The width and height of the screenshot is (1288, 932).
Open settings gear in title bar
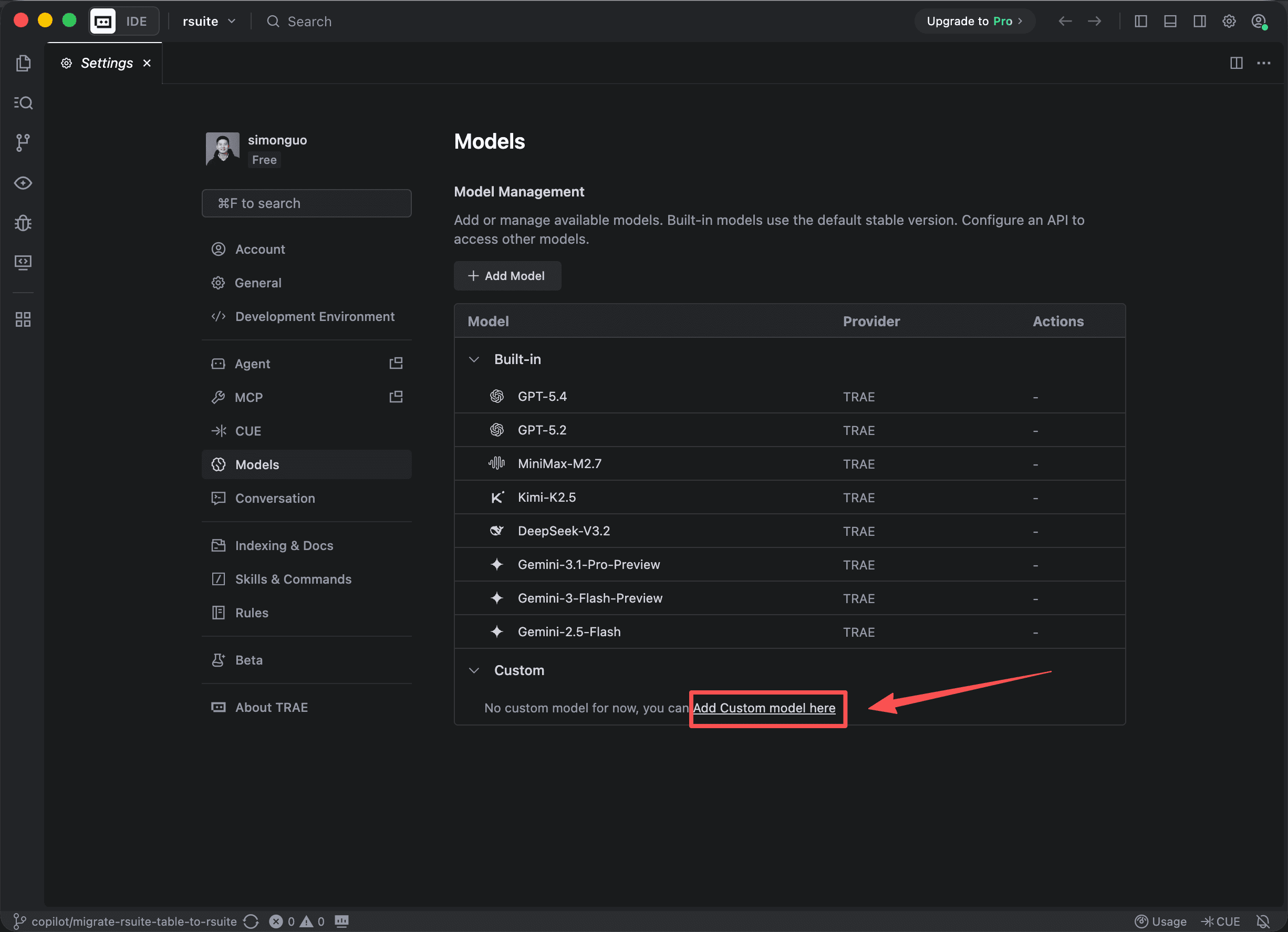point(1230,21)
